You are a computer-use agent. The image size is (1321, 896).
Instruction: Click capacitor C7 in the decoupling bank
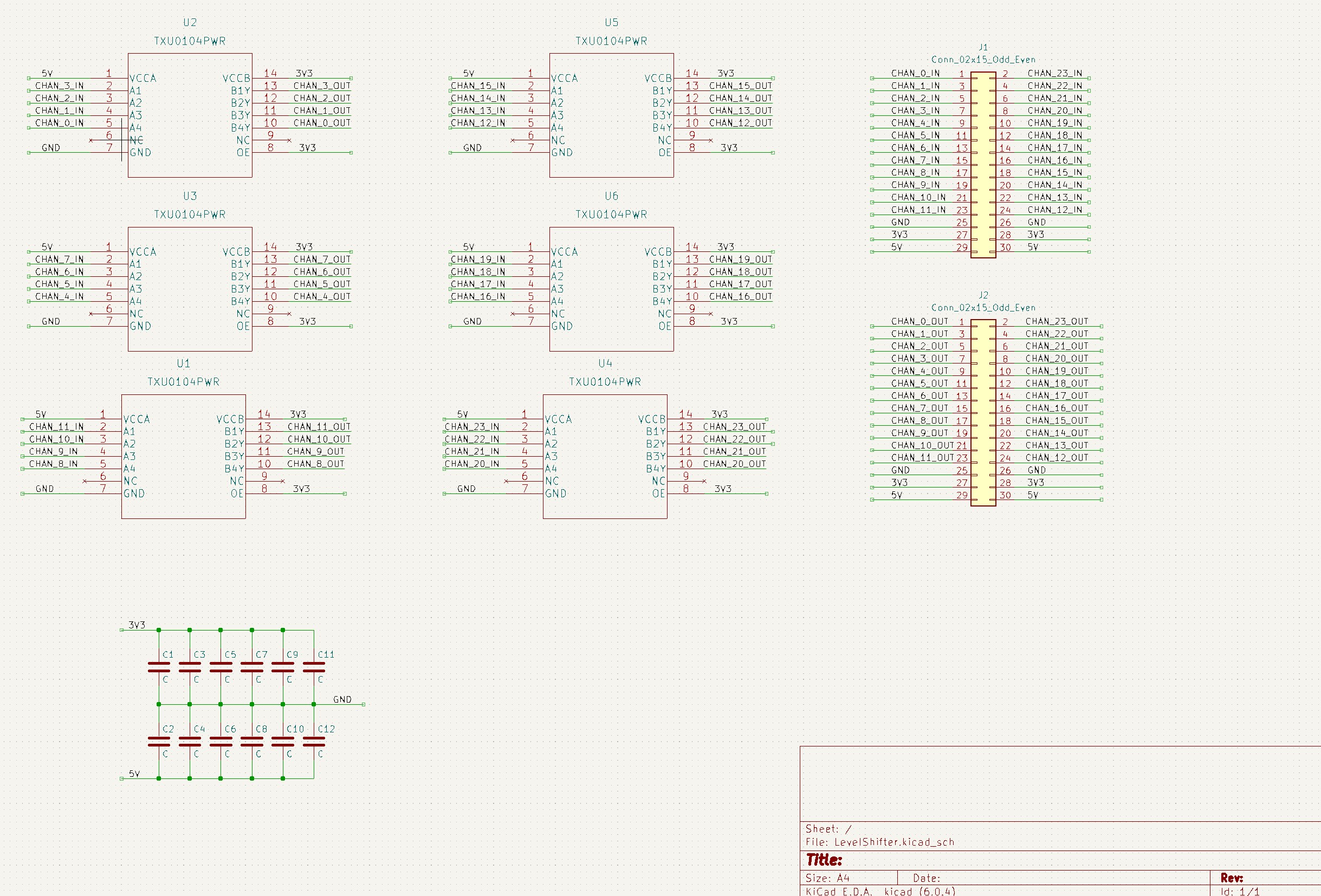point(252,667)
